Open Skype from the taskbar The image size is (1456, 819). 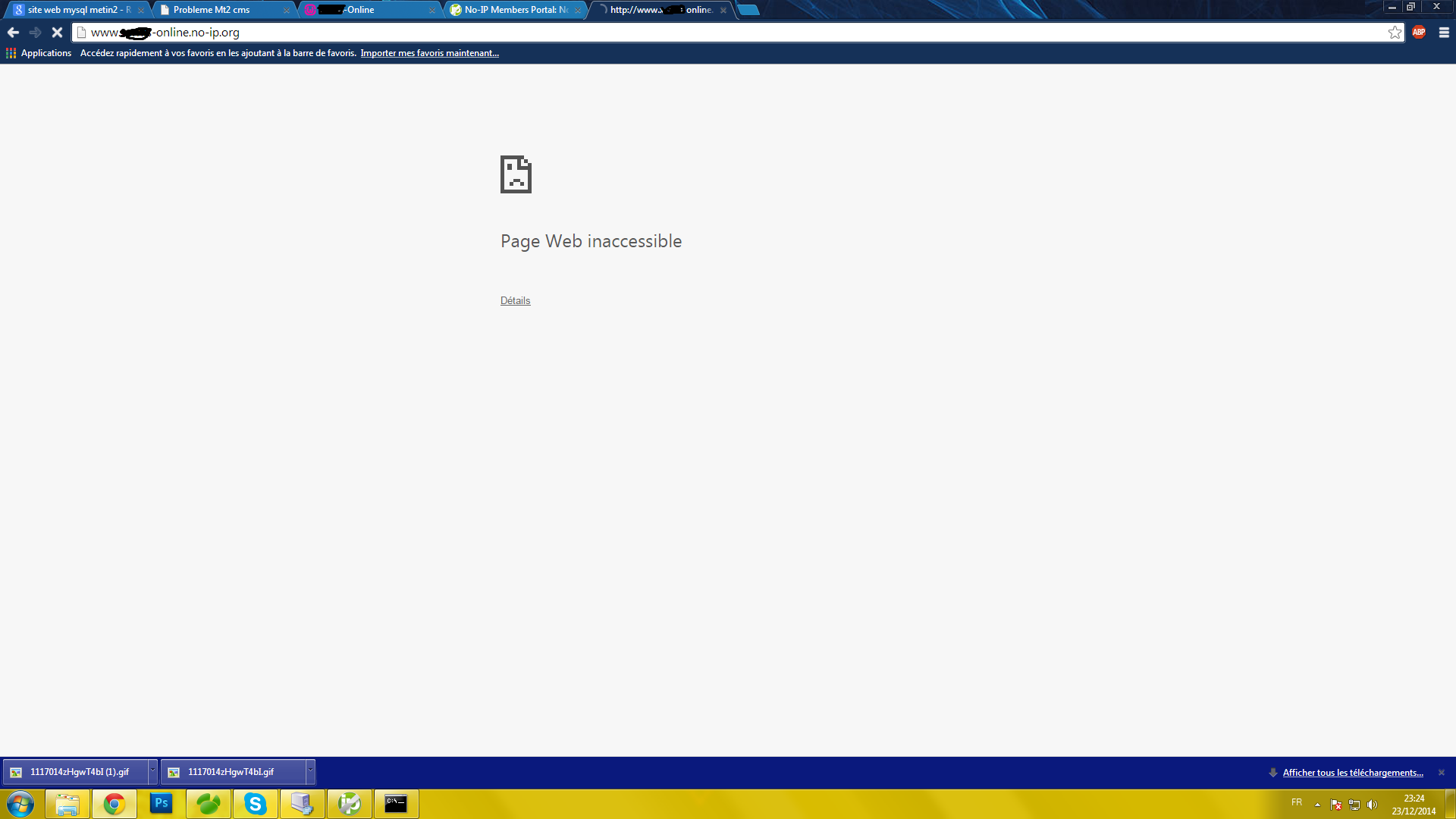256,804
